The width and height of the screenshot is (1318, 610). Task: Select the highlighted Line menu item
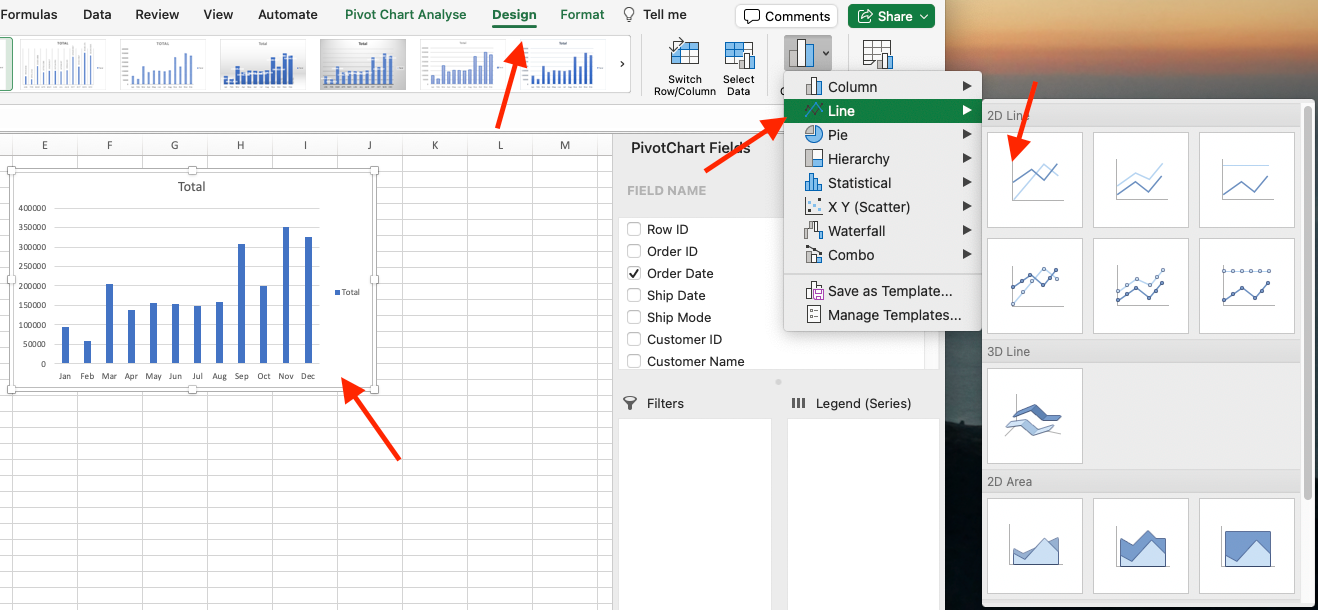click(883, 111)
